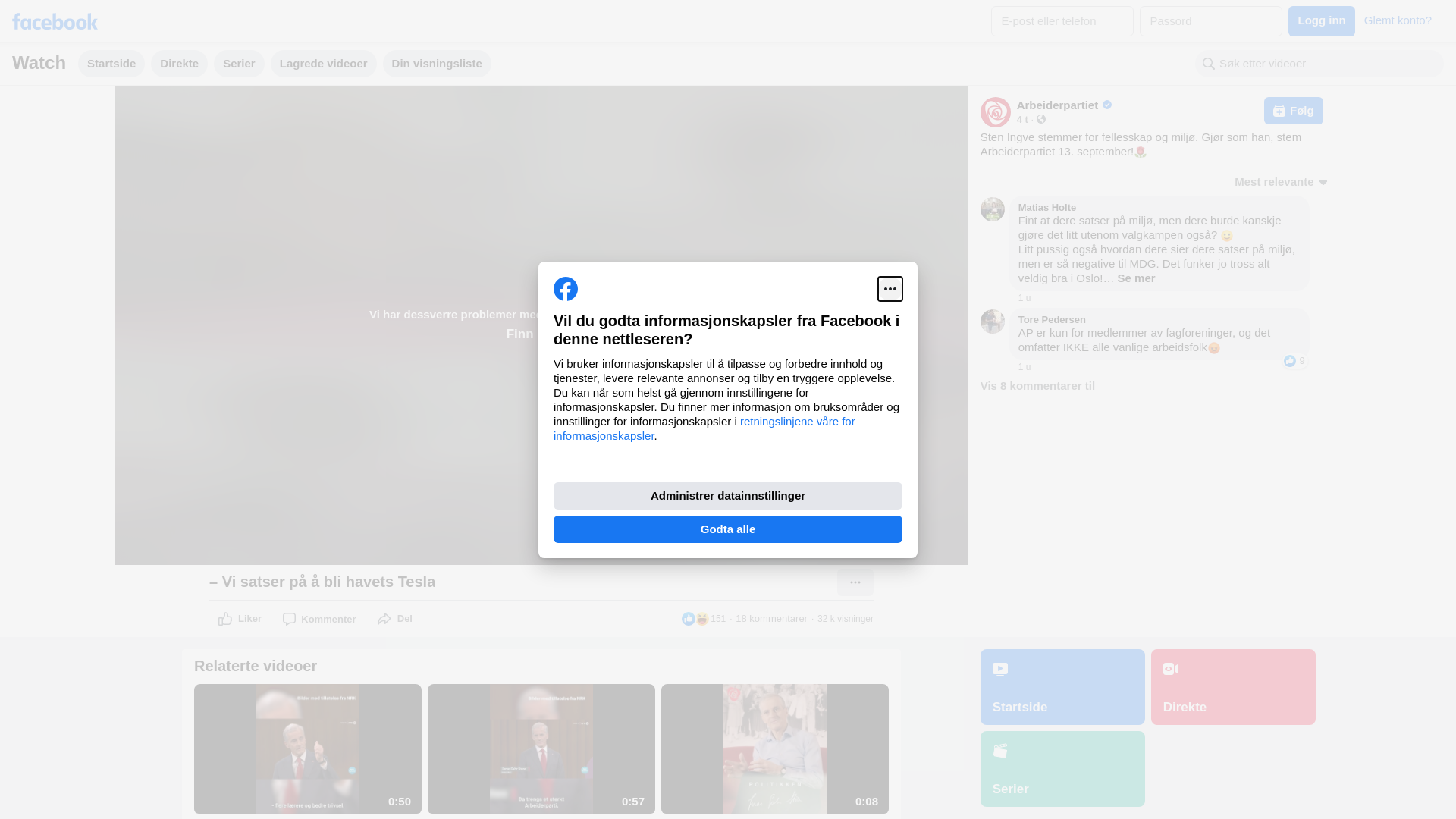This screenshot has width=1456, height=819.
Task: Open Matias Holte's name link
Action: (x=1047, y=208)
